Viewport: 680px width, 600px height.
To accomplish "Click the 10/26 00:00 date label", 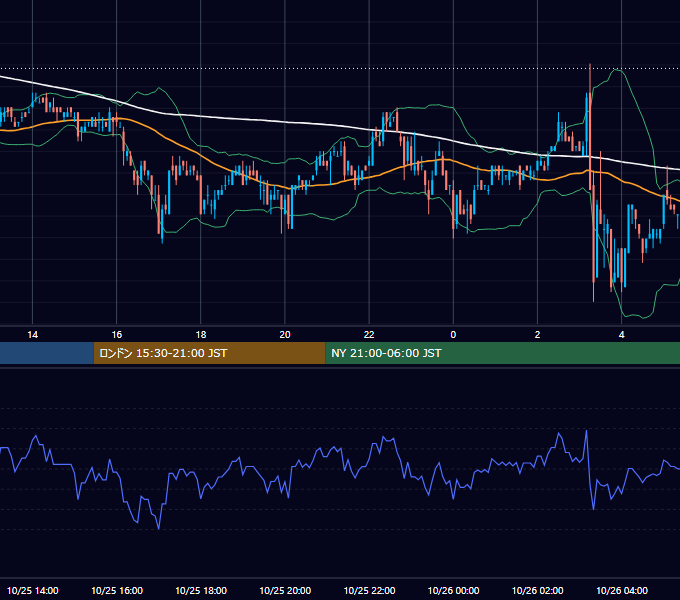I will click(x=453, y=590).
